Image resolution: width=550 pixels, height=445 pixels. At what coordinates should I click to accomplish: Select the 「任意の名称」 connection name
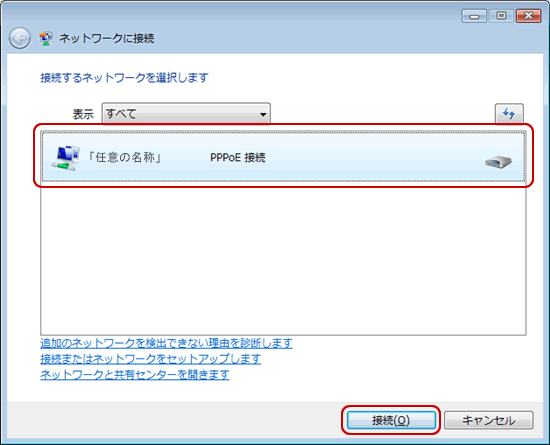(124, 158)
